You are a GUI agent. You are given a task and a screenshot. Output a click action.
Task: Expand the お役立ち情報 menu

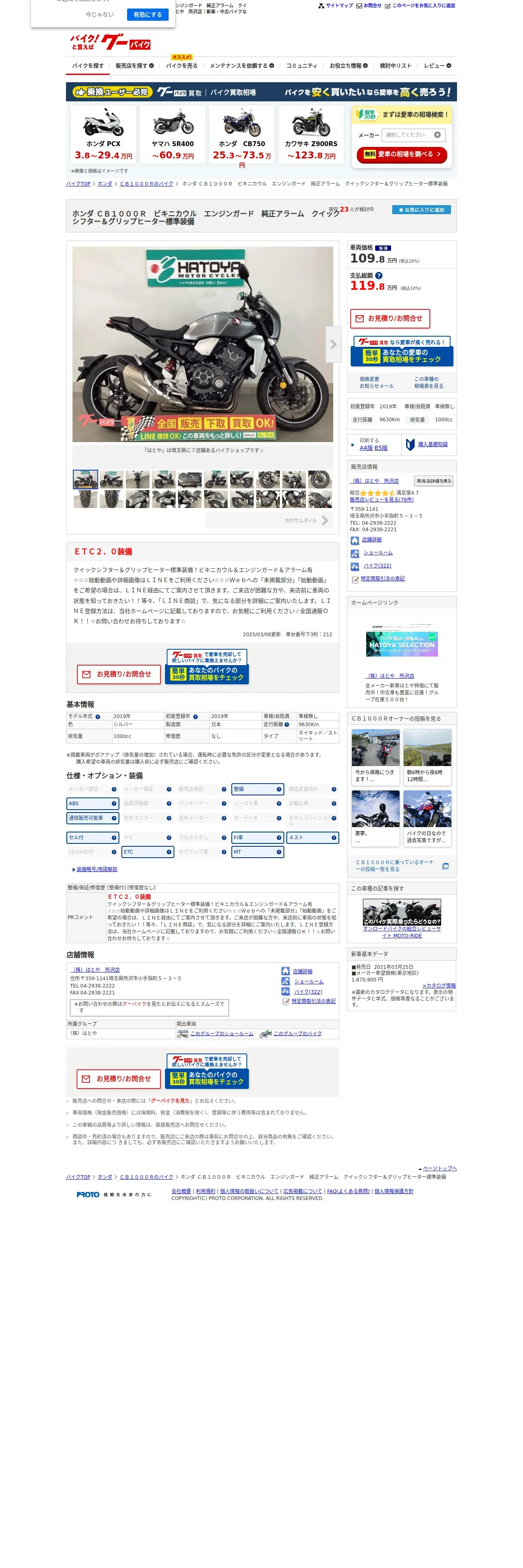coord(348,66)
